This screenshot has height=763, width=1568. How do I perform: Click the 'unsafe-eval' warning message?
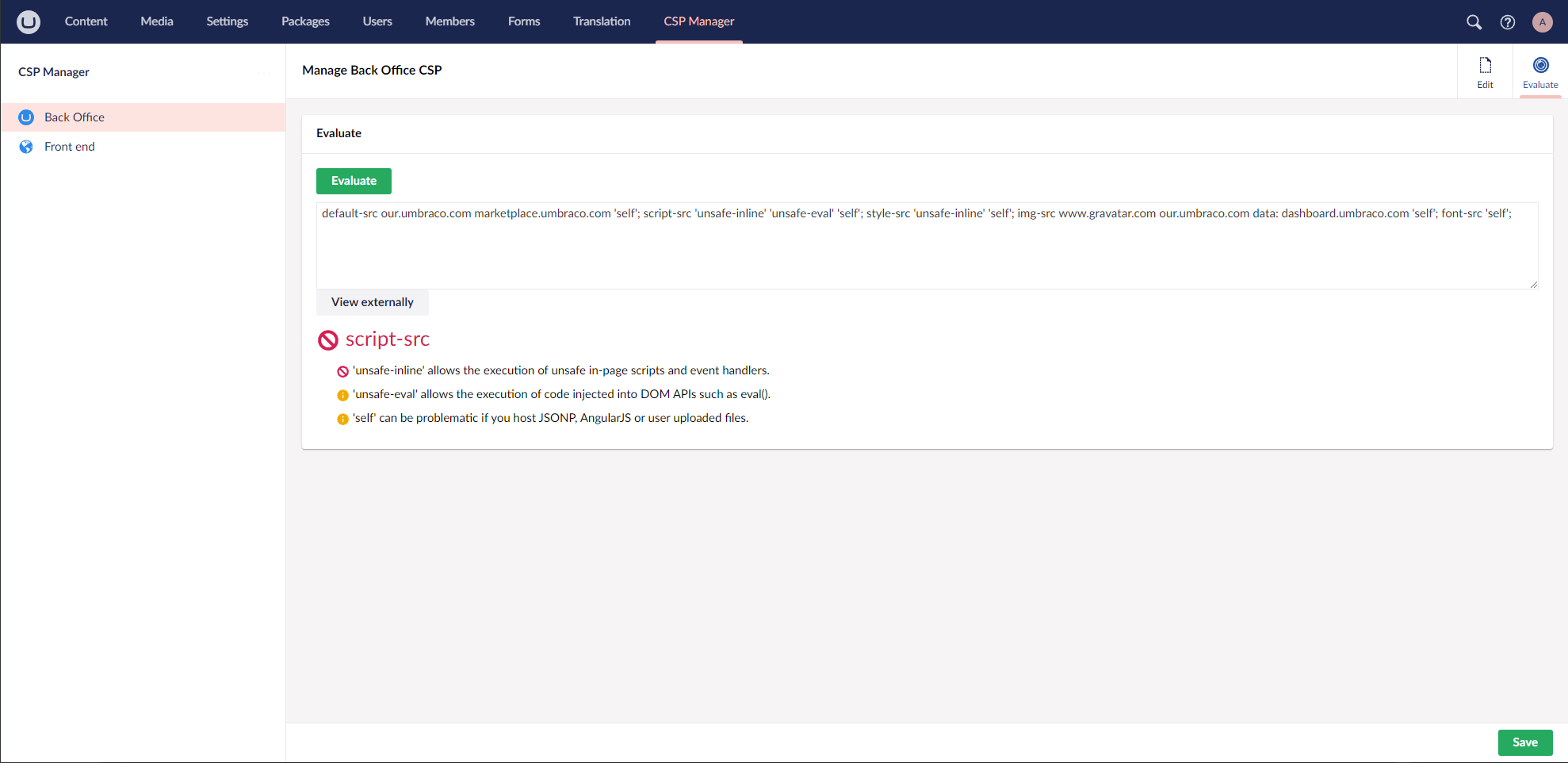[x=562, y=394]
